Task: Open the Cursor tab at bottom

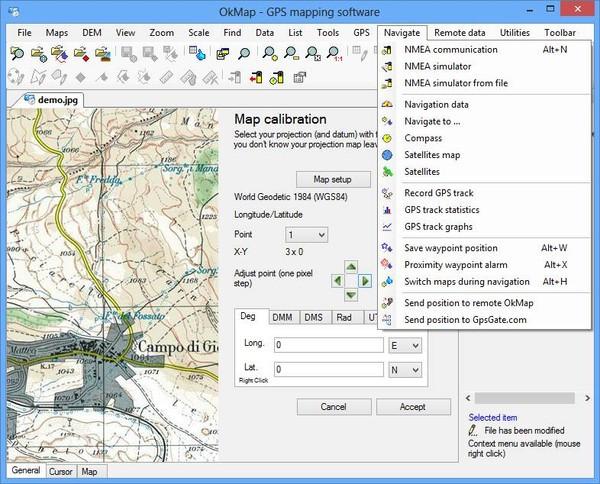Action: (60, 471)
